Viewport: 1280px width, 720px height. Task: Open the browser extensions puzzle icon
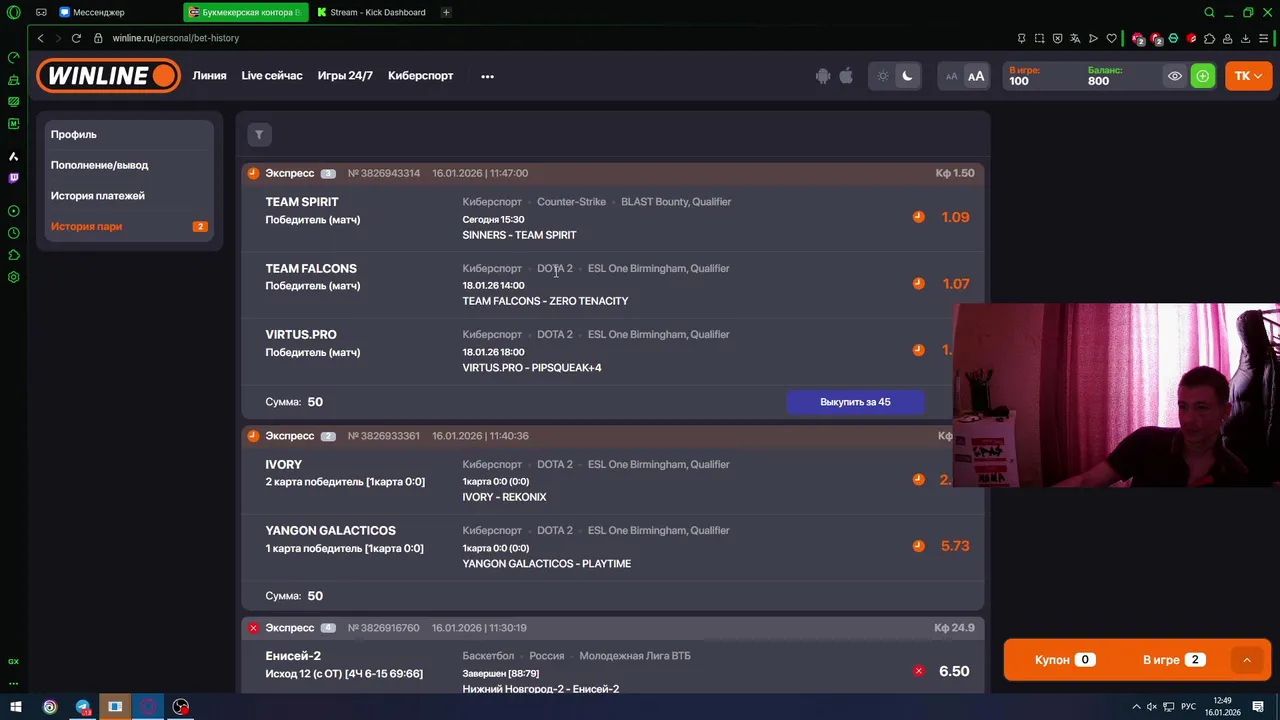1210,38
